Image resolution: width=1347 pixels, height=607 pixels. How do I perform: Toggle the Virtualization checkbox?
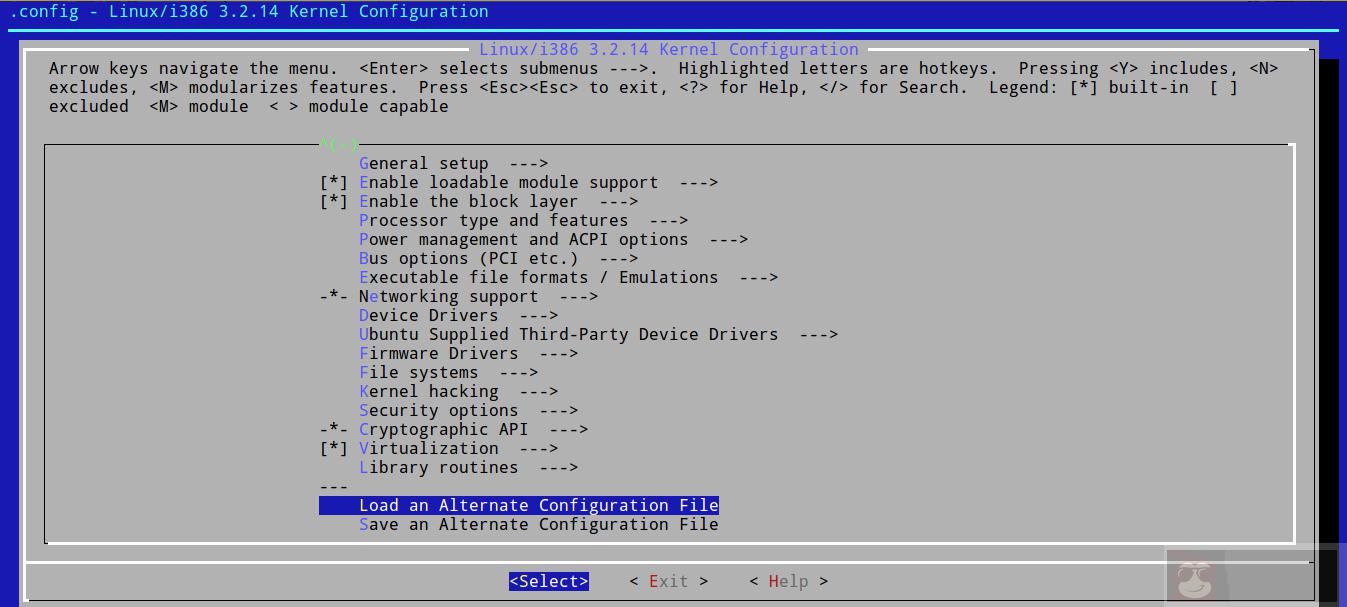[333, 449]
